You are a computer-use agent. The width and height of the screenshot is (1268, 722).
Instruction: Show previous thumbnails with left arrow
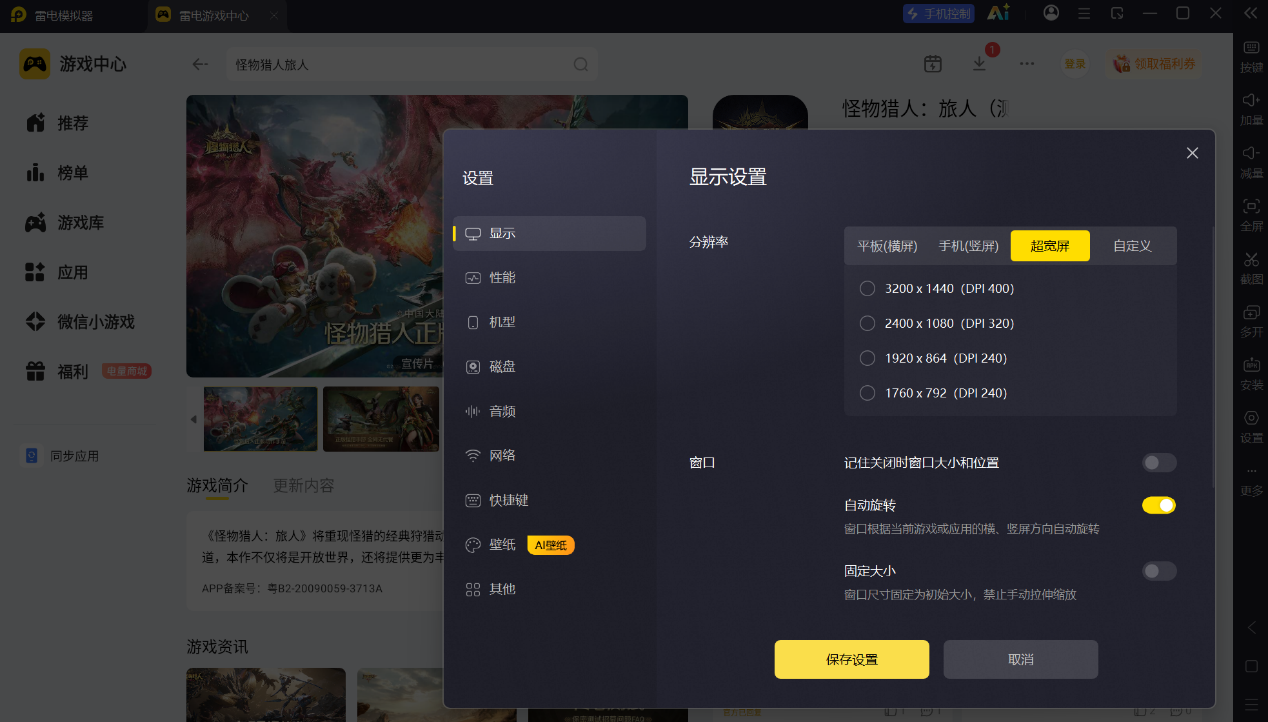(193, 419)
